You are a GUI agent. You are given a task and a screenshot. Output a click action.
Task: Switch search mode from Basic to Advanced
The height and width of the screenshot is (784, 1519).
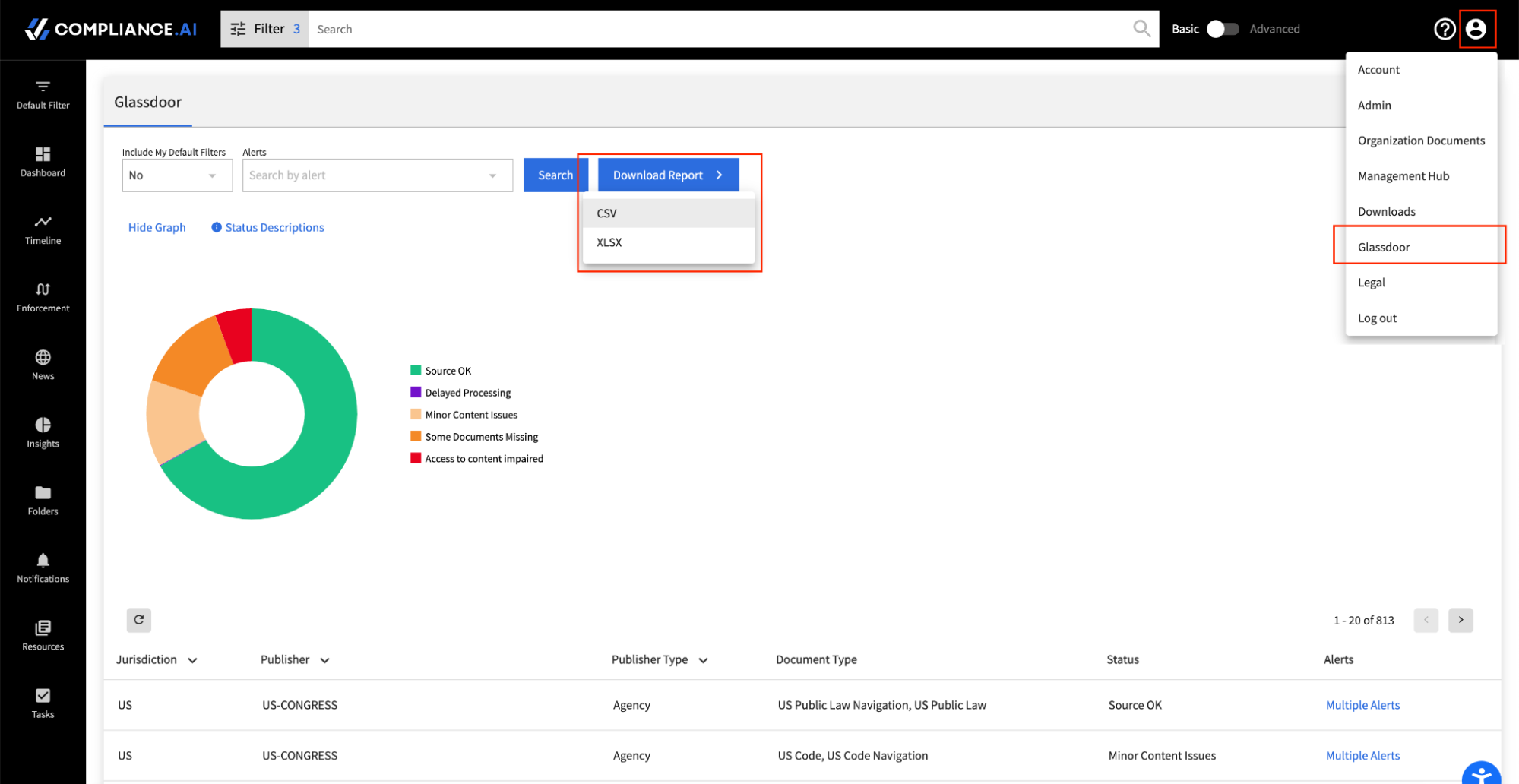tap(1222, 28)
